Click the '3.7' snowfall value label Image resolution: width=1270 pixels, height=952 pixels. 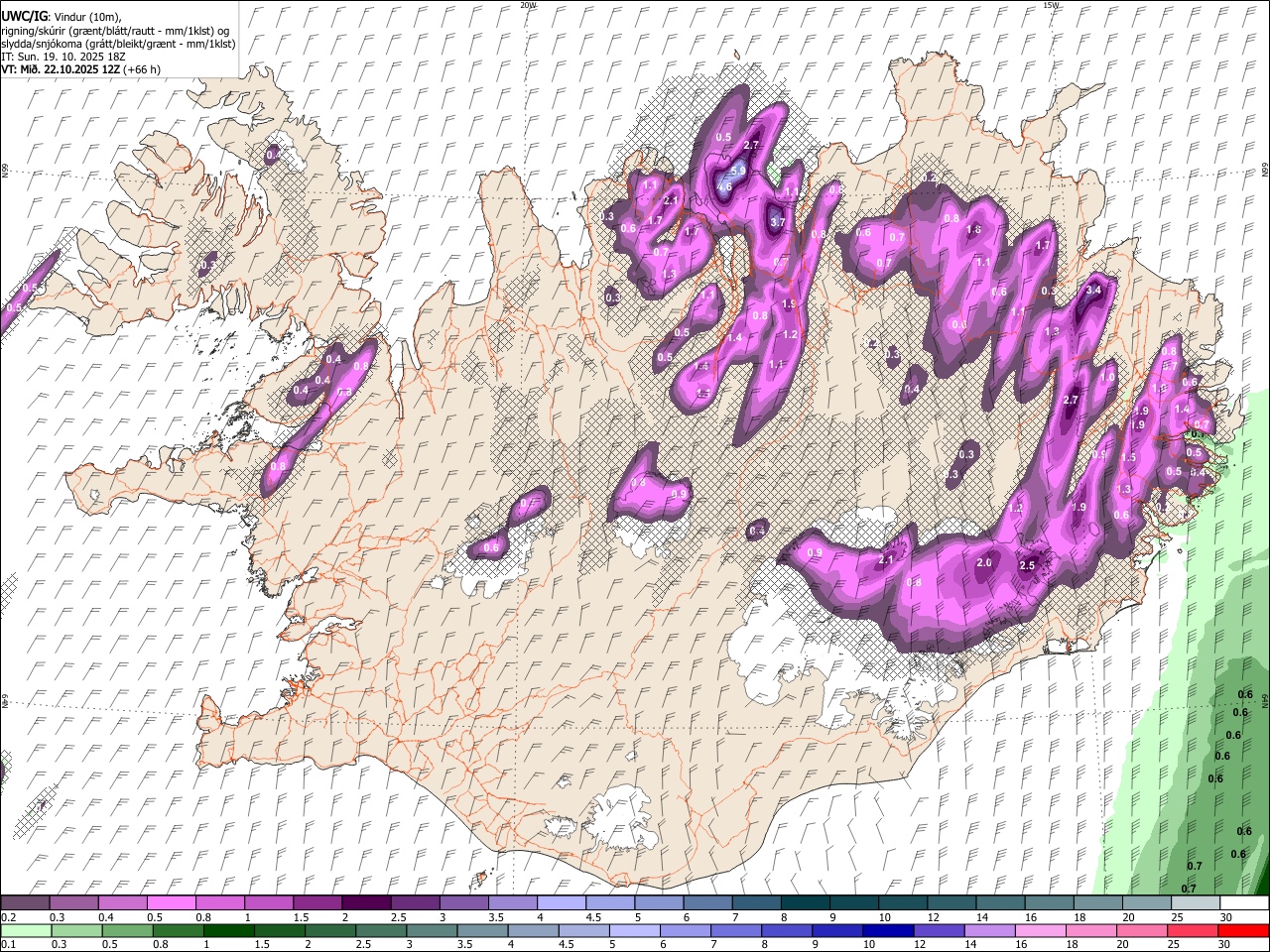point(777,222)
